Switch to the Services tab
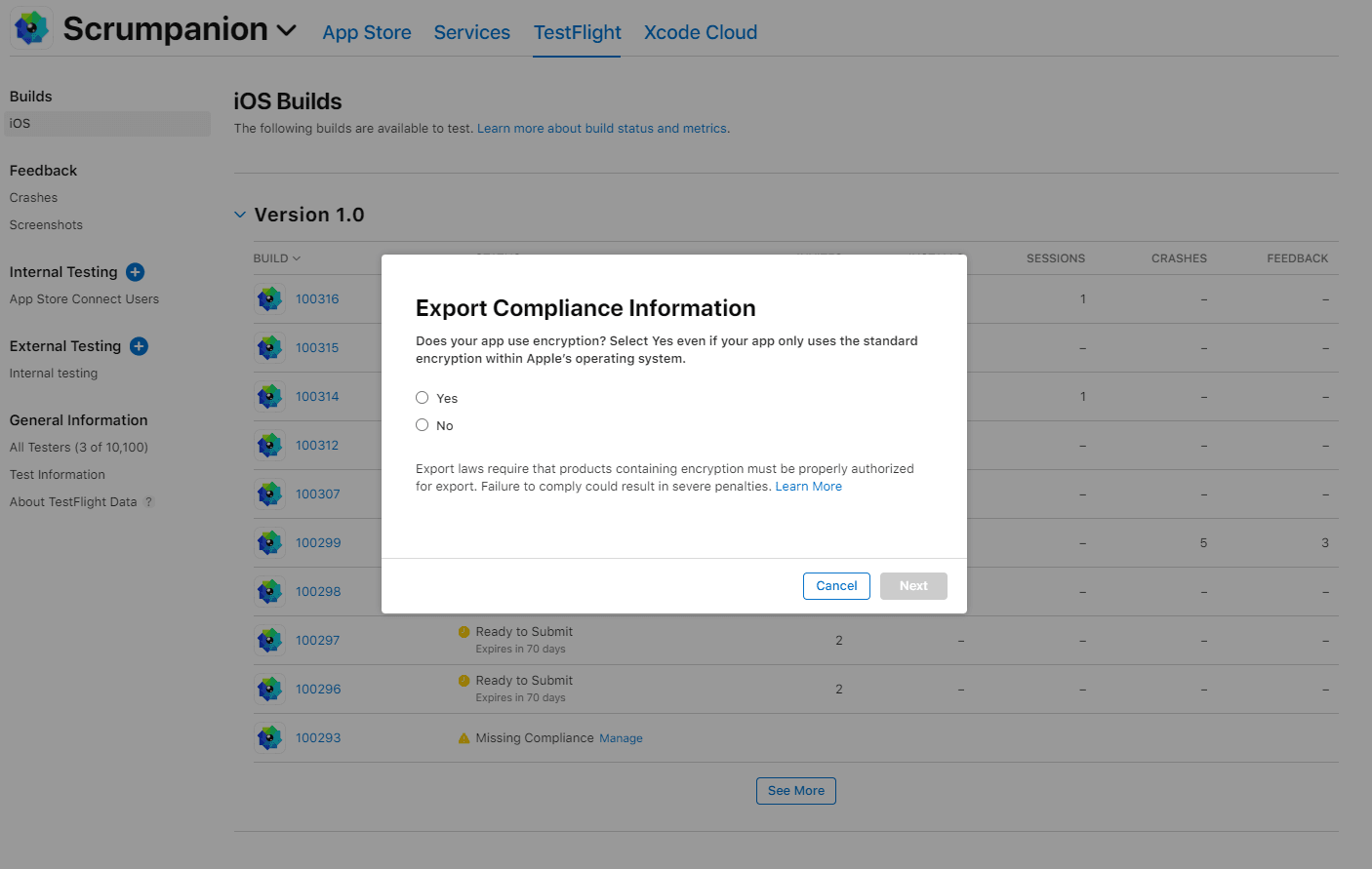The width and height of the screenshot is (1372, 869). [472, 32]
